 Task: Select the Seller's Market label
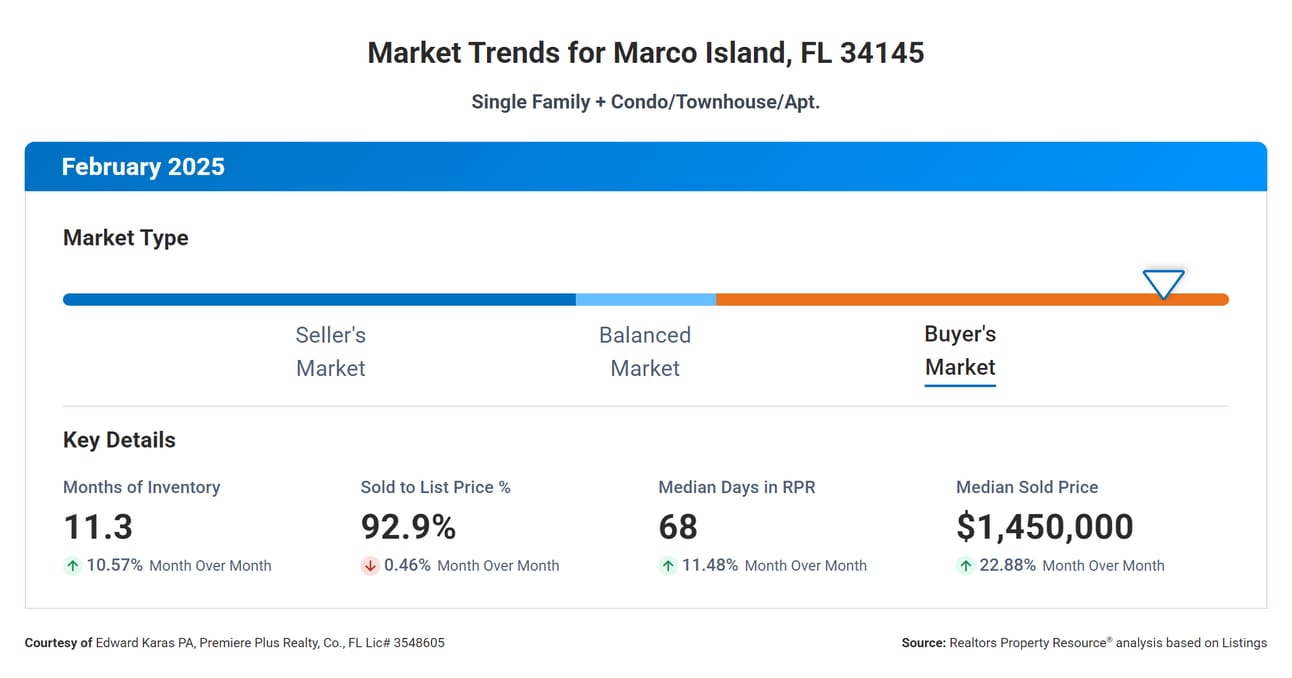[x=331, y=351]
